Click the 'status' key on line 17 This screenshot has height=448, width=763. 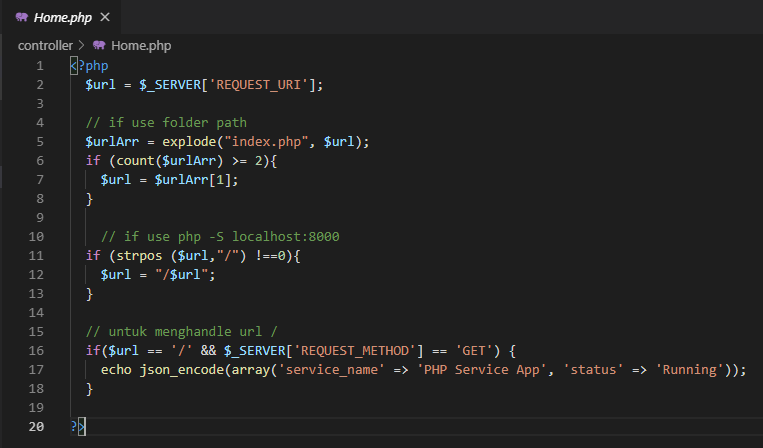click(593, 370)
